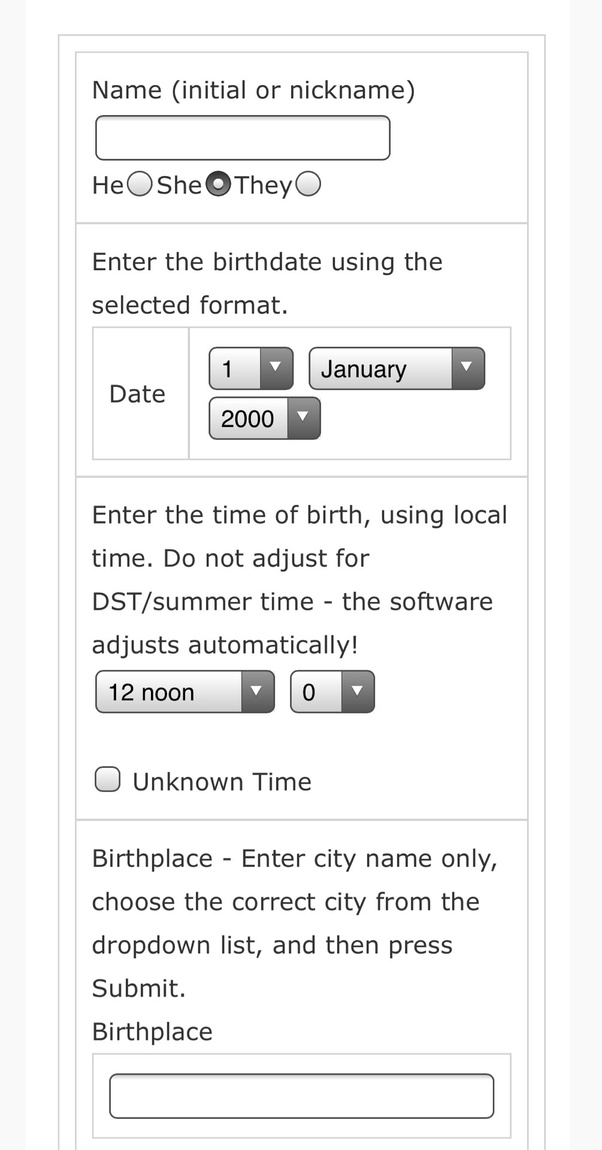Click the Name text input field
The image size is (602, 1150).
(x=242, y=138)
